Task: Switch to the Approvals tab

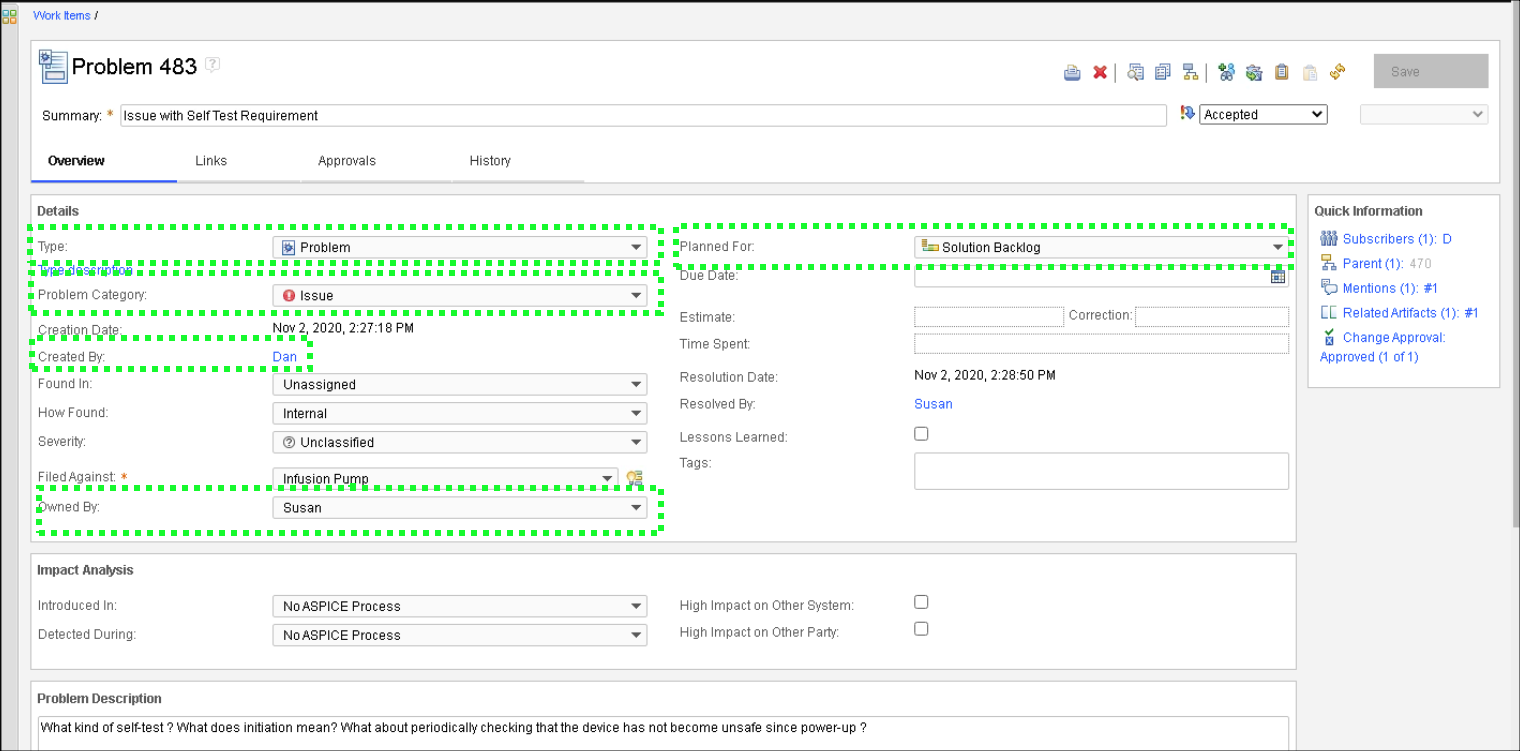Action: pos(346,161)
